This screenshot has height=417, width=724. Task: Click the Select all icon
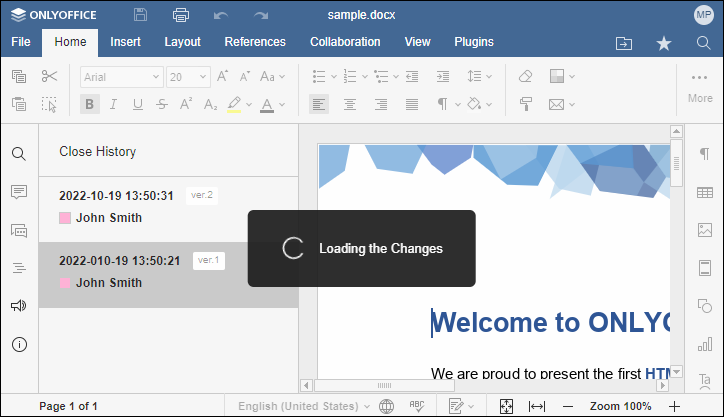coord(49,104)
